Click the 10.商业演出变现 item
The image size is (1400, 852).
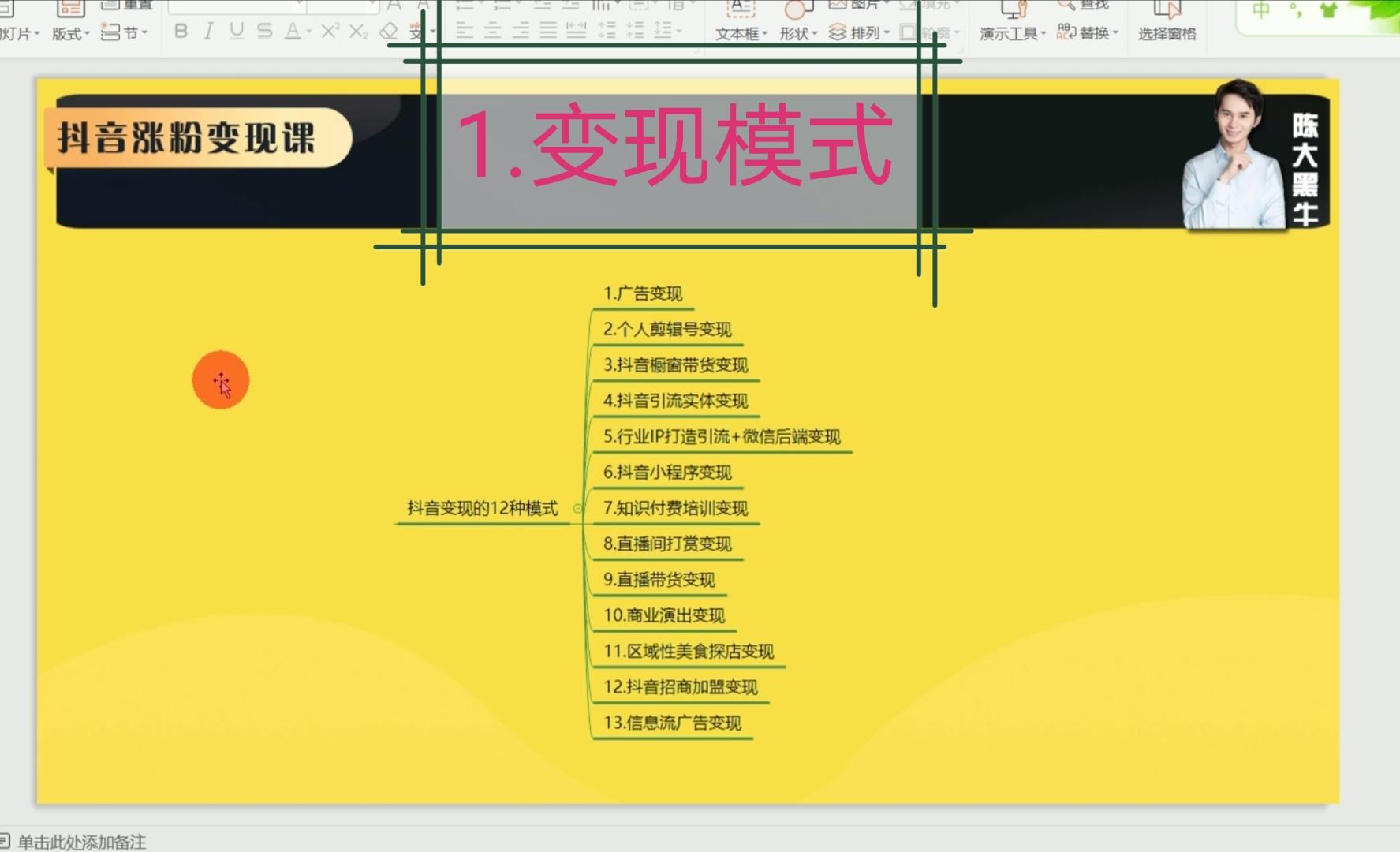pyautogui.click(x=664, y=615)
